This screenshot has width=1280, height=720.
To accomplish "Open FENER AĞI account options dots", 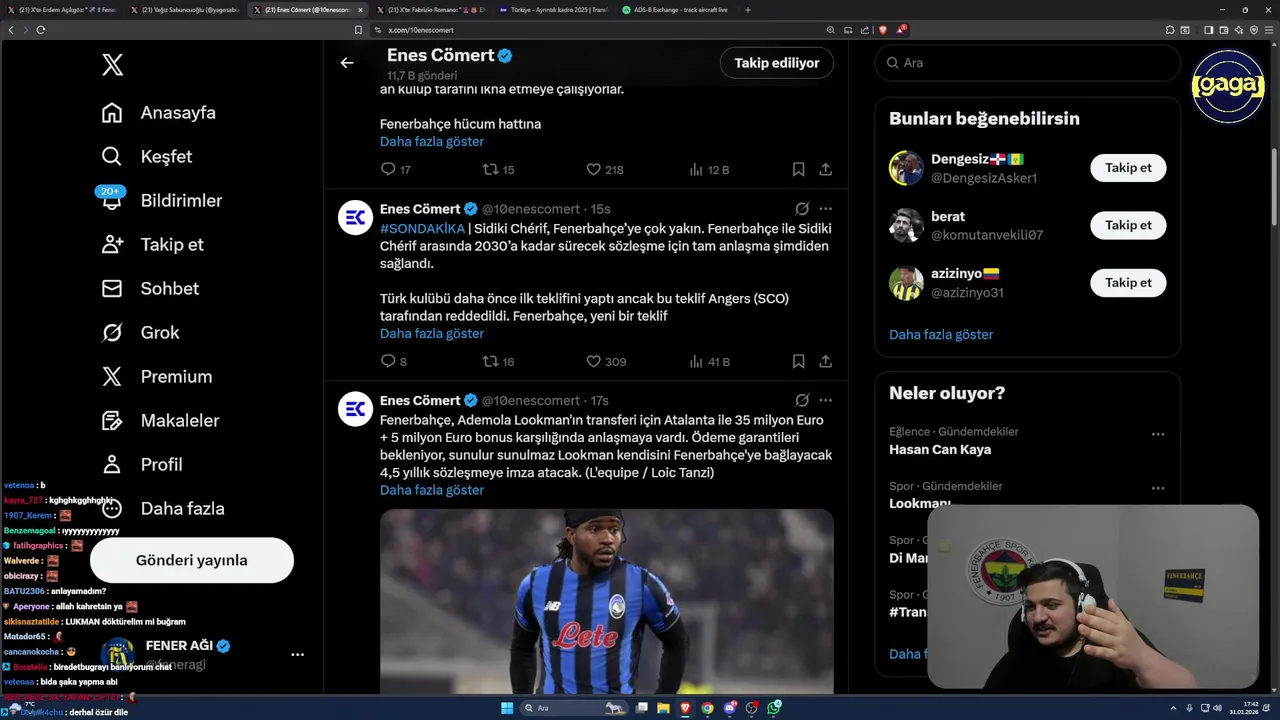I will pos(297,654).
